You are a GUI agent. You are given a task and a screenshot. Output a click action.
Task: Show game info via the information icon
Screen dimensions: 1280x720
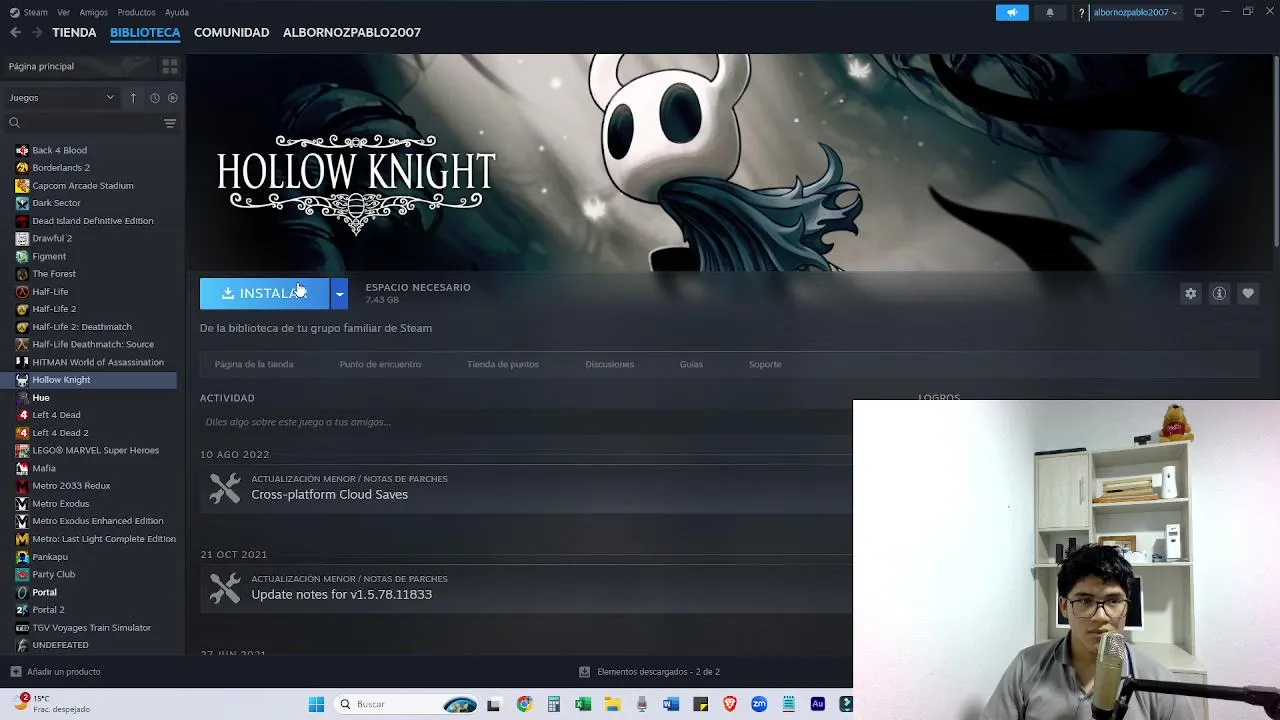tap(1219, 293)
